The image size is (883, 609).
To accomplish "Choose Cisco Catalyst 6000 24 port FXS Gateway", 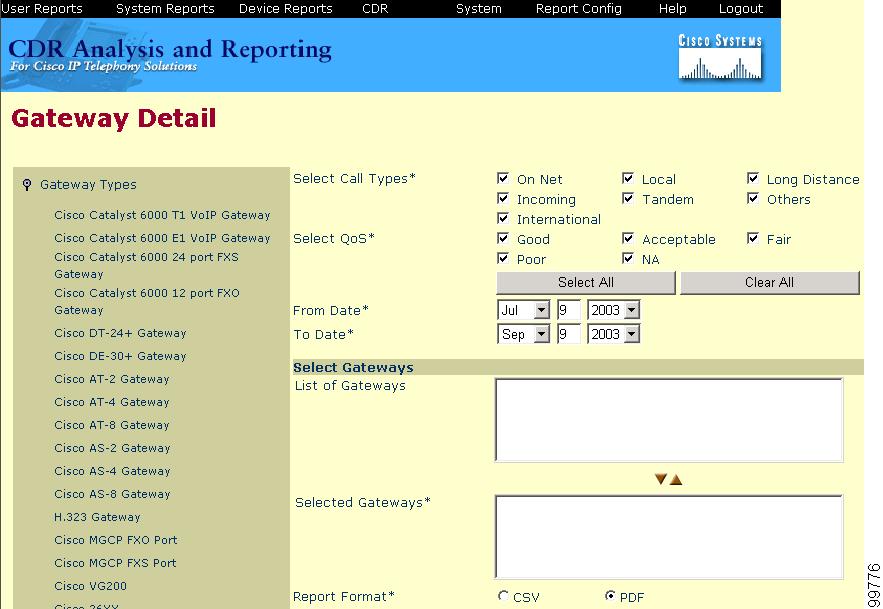I will click(146, 265).
